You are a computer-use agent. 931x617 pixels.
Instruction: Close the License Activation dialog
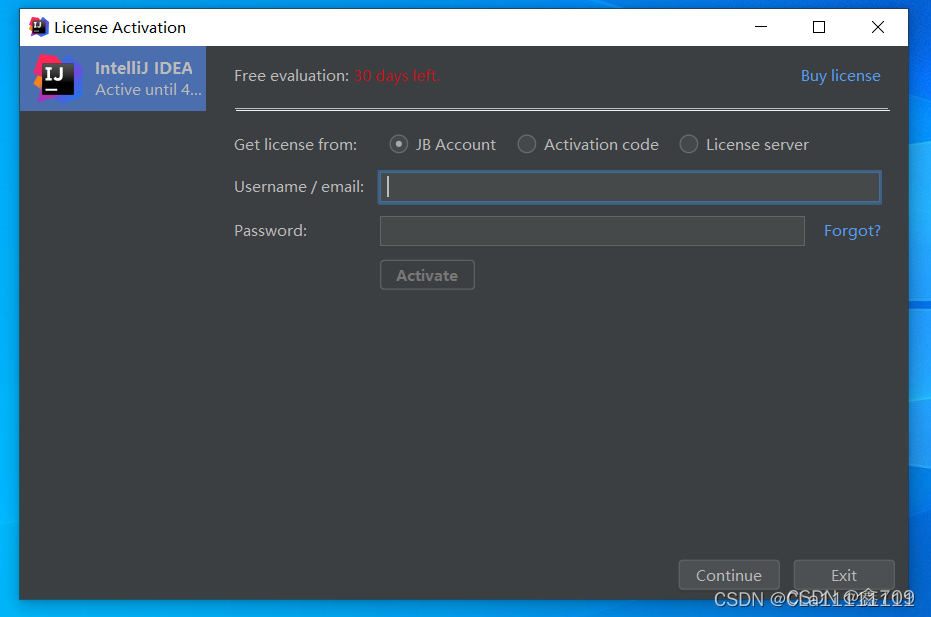(878, 27)
